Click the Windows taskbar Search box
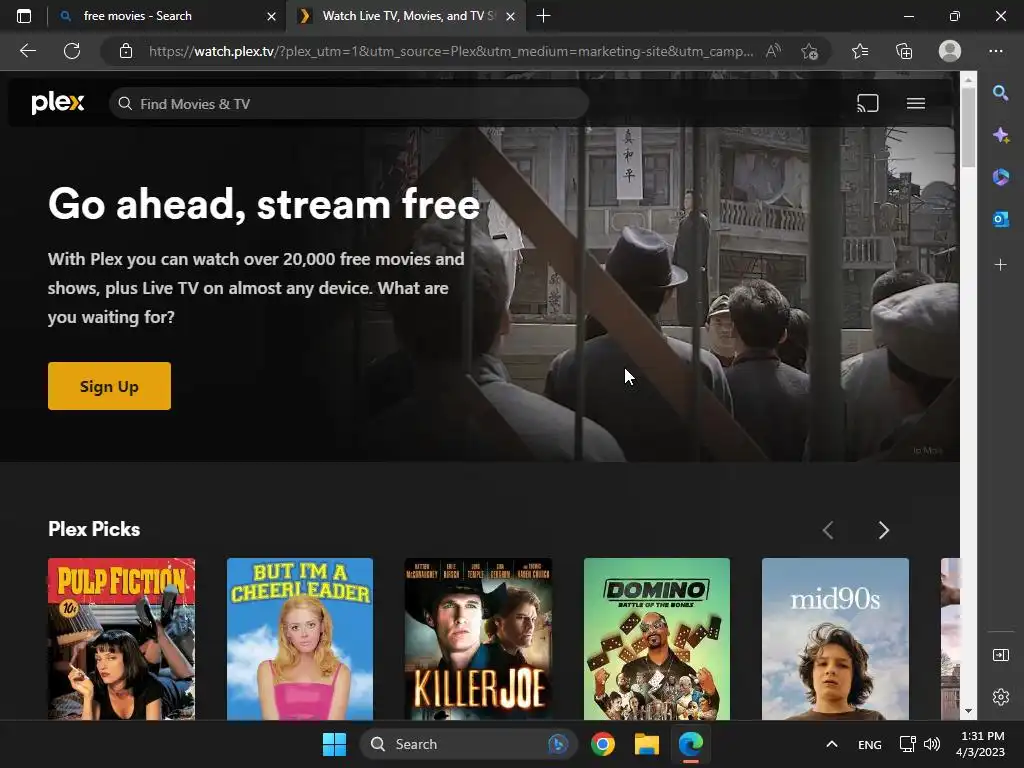1024x768 pixels. pos(468,744)
